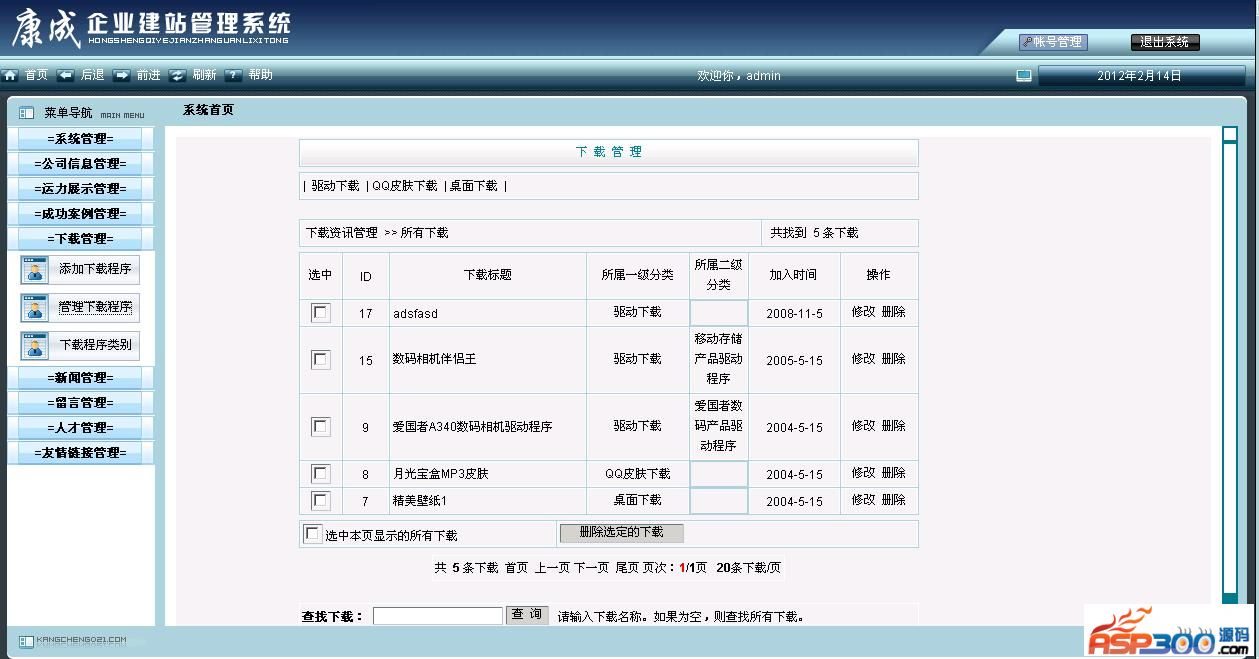Click the forward arrow icon for 前进
Image resolution: width=1259 pixels, height=659 pixels.
122,76
